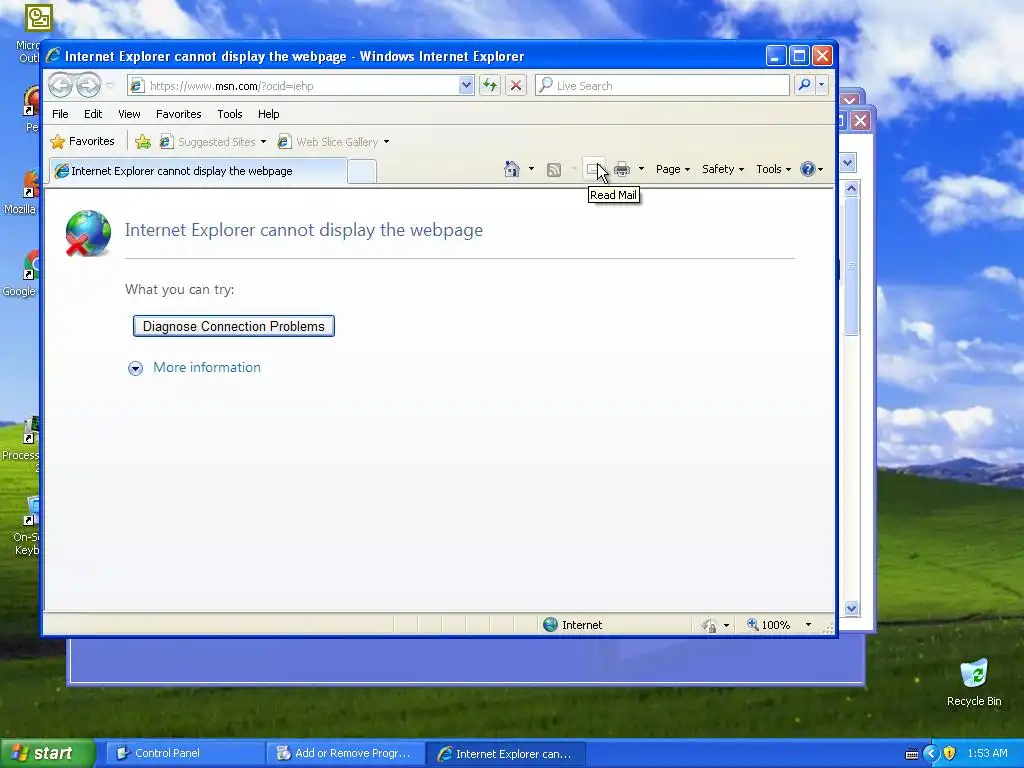Click the Start button
1024x768 pixels.
click(x=47, y=754)
